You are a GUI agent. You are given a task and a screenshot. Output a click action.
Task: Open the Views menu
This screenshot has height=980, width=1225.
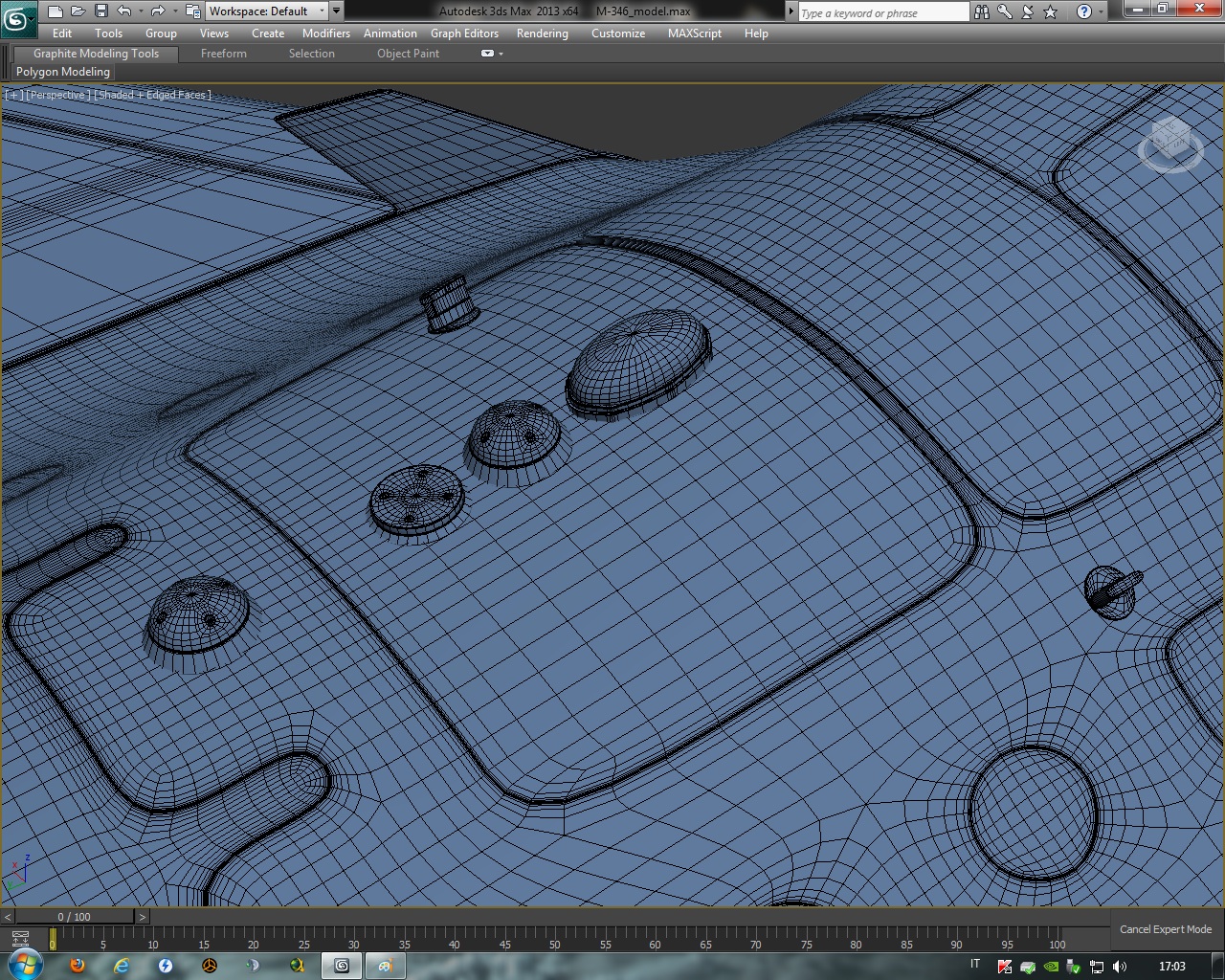tap(213, 33)
